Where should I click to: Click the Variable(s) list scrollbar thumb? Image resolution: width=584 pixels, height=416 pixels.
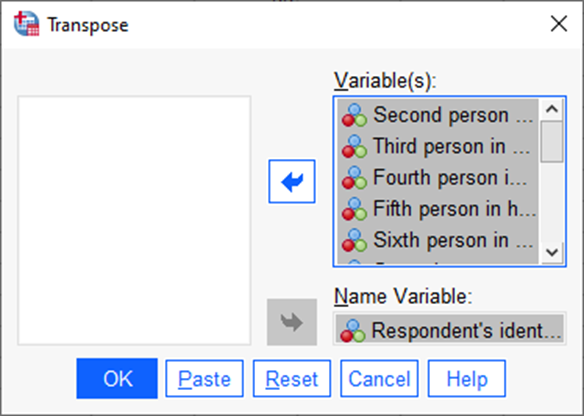552,142
